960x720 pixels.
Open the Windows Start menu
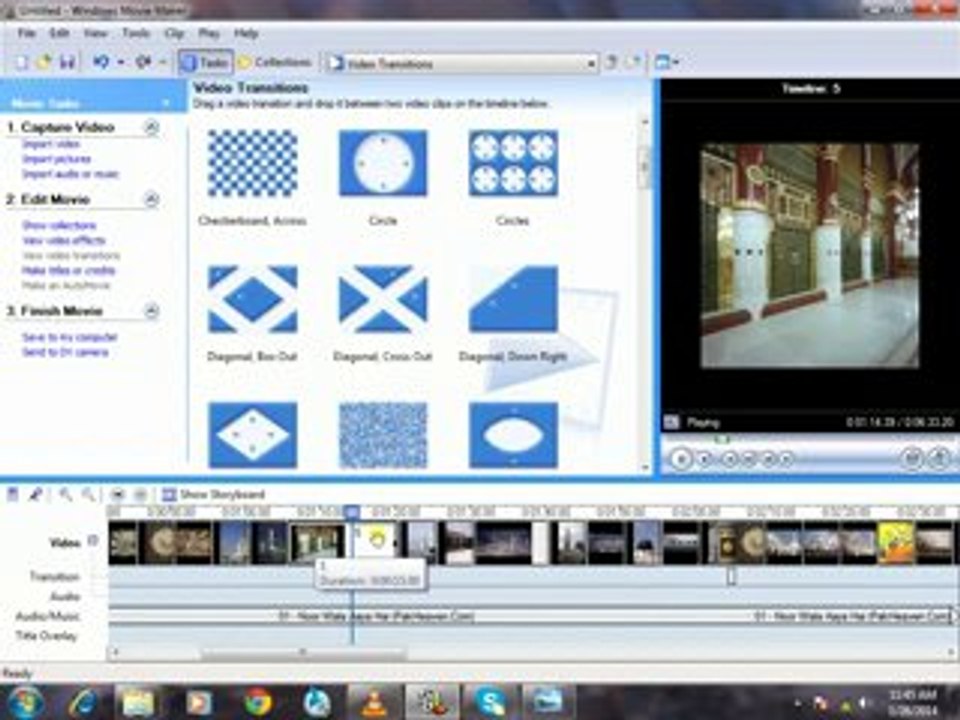(x=24, y=702)
